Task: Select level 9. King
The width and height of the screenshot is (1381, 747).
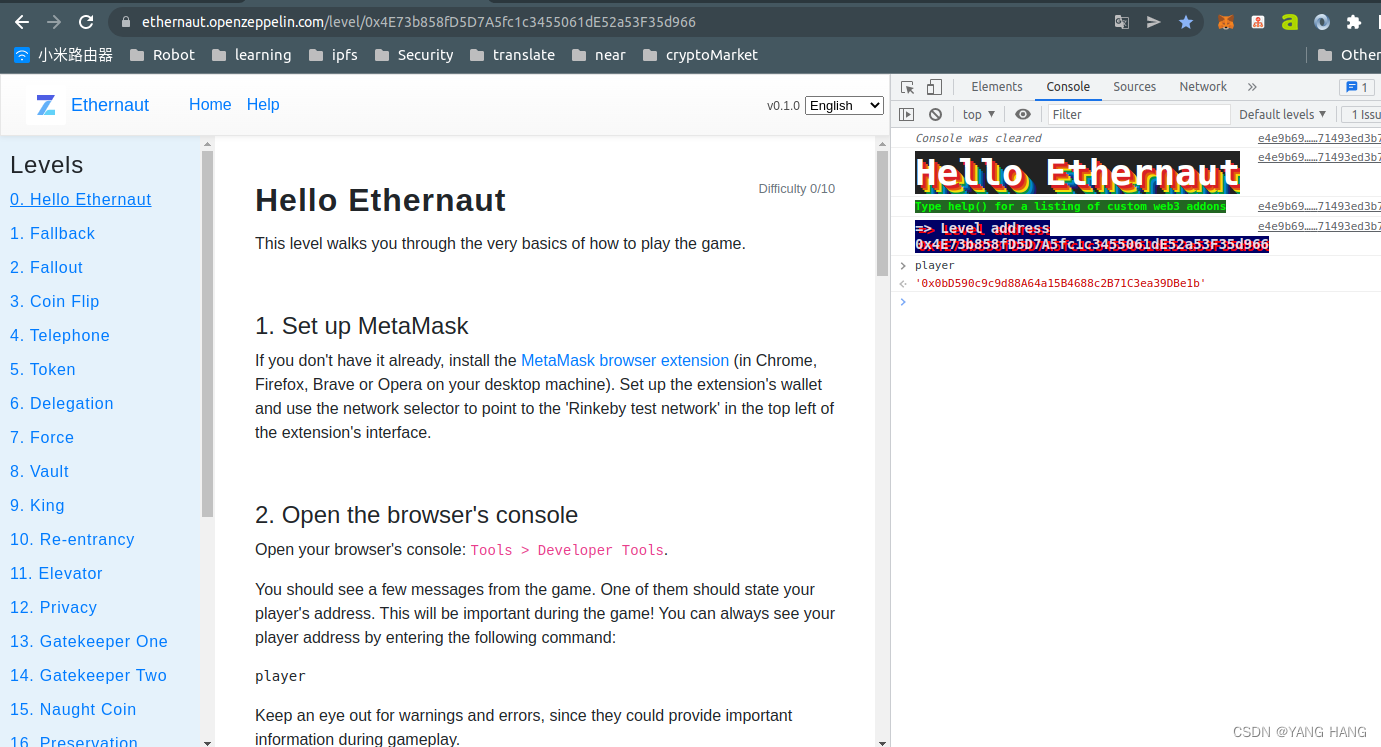Action: (x=38, y=505)
